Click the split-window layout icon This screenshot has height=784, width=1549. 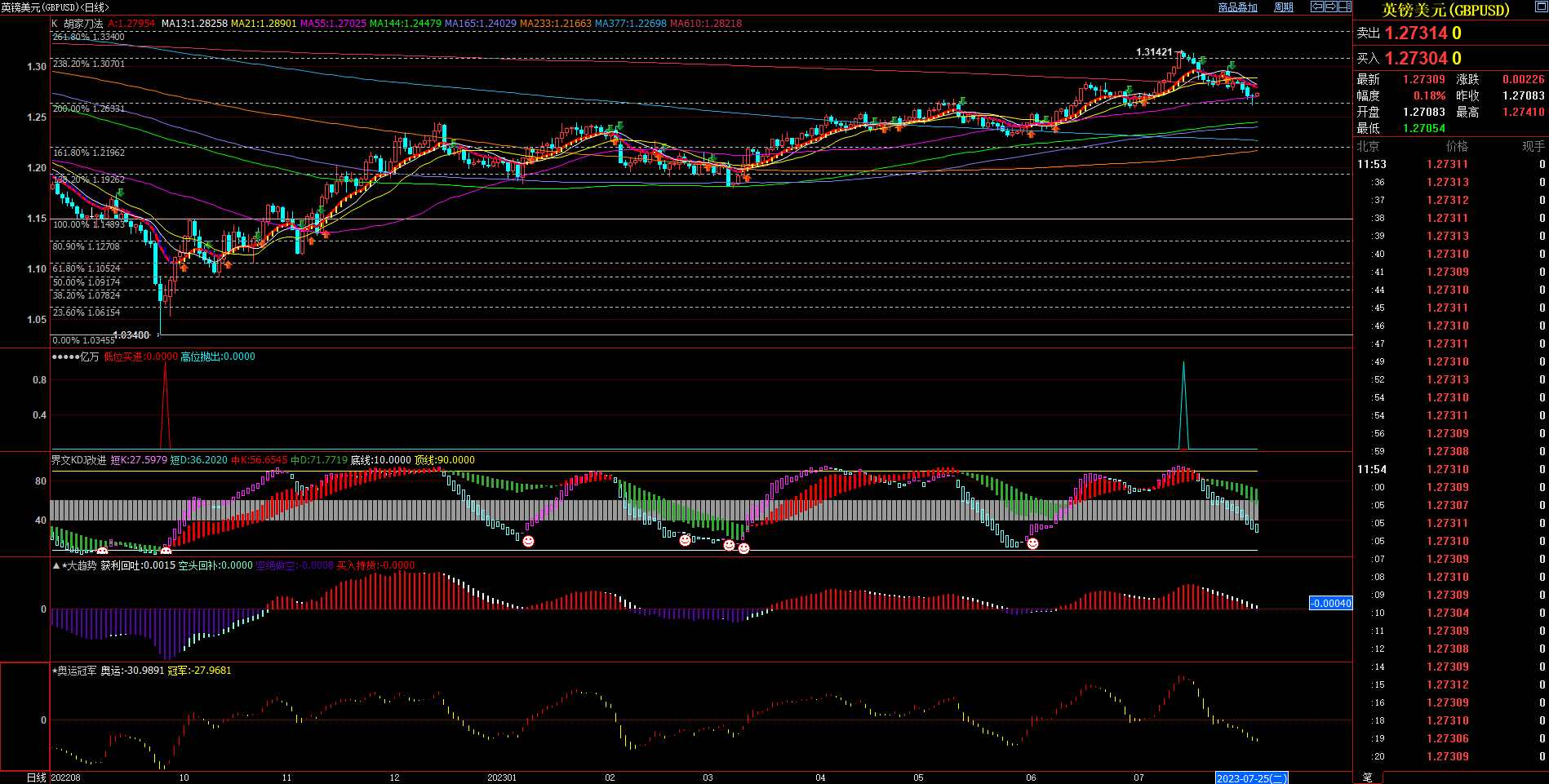pyautogui.click(x=1345, y=7)
